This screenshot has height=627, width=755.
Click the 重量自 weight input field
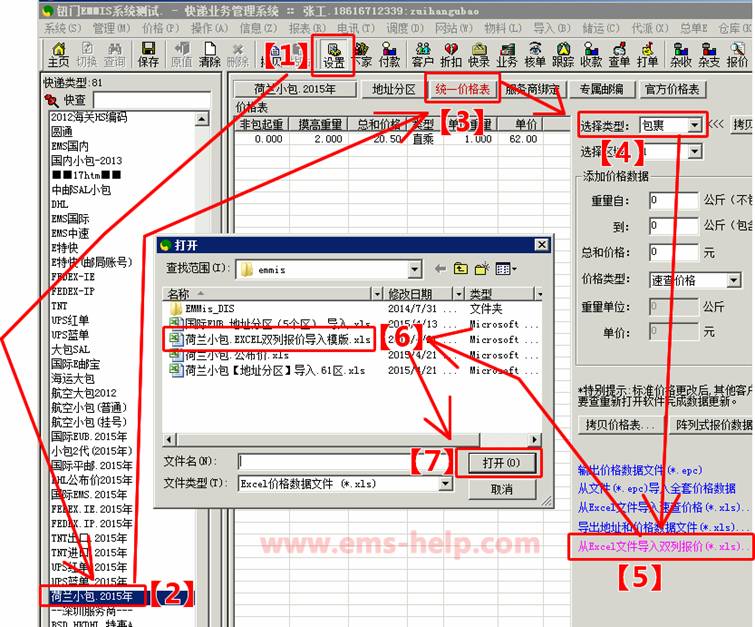[x=673, y=200]
